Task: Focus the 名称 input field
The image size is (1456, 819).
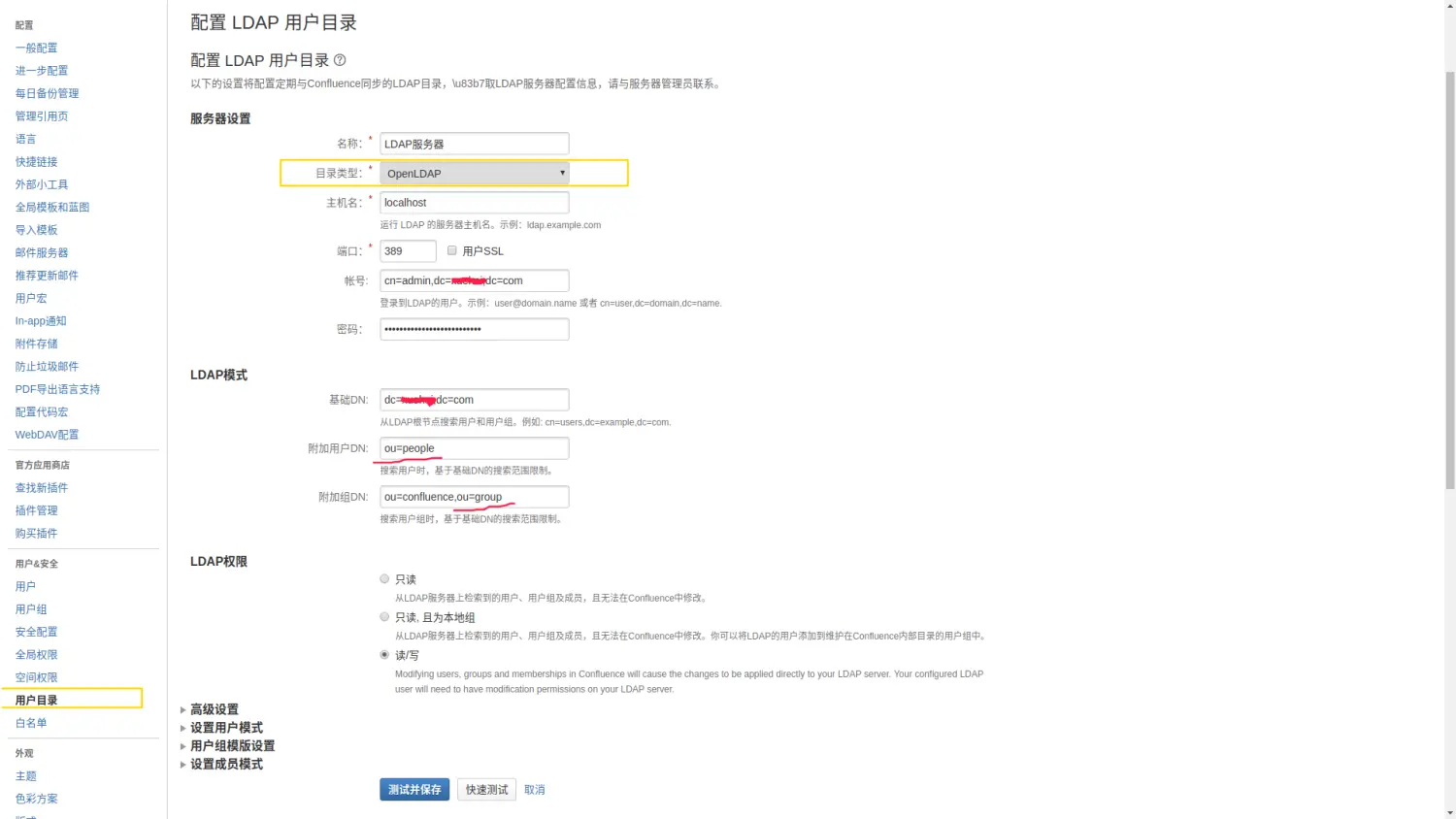Action: pyautogui.click(x=475, y=144)
